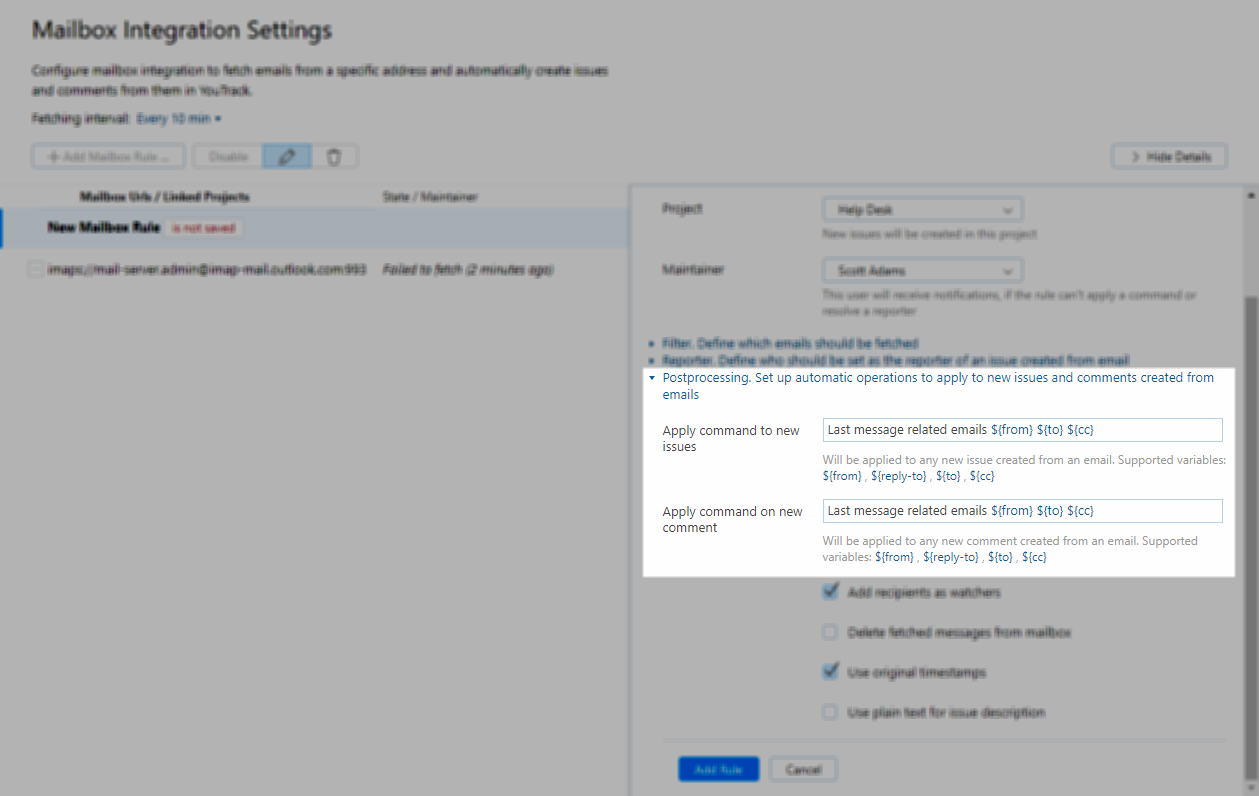Click the Apply command on new comment field
The image size is (1259, 796).
1022,511
